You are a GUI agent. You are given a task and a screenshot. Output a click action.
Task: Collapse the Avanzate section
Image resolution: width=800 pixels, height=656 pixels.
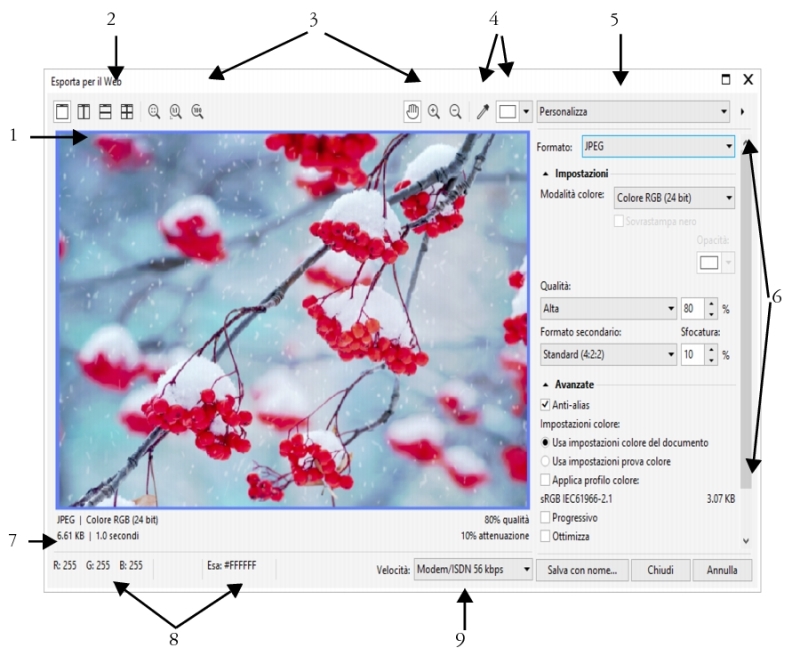point(545,385)
